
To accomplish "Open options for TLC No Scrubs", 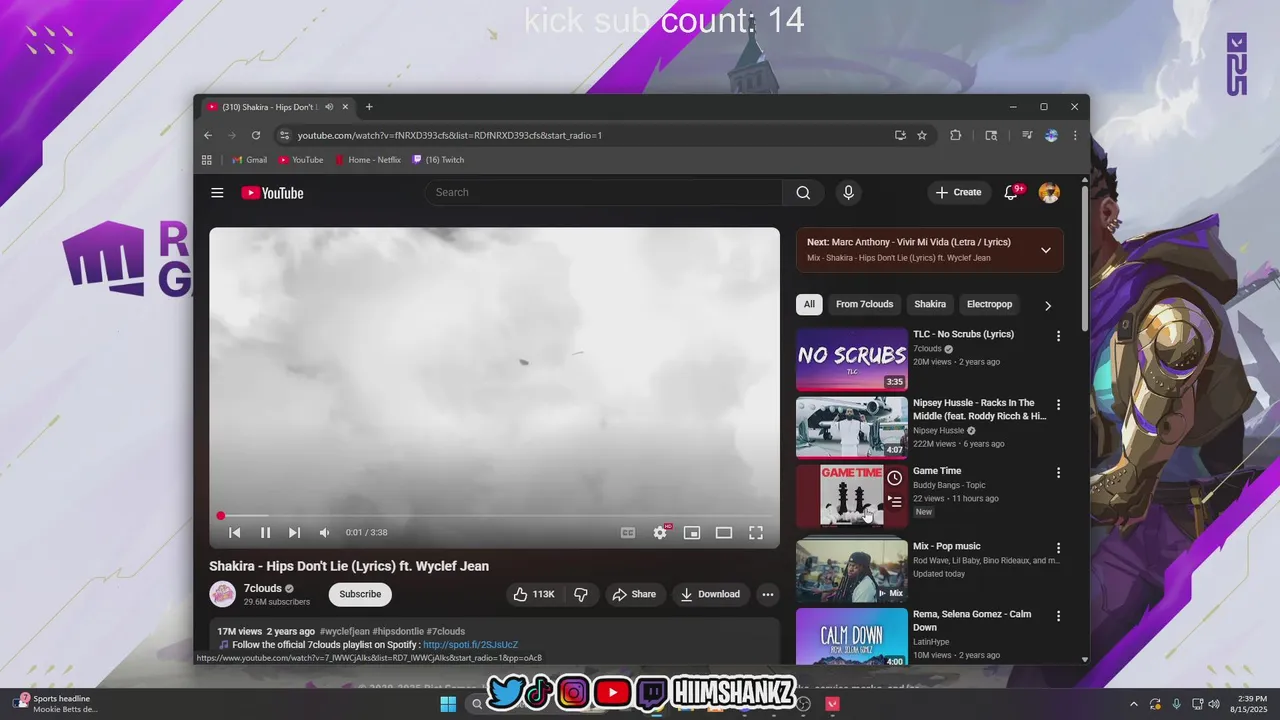I will (x=1058, y=336).
